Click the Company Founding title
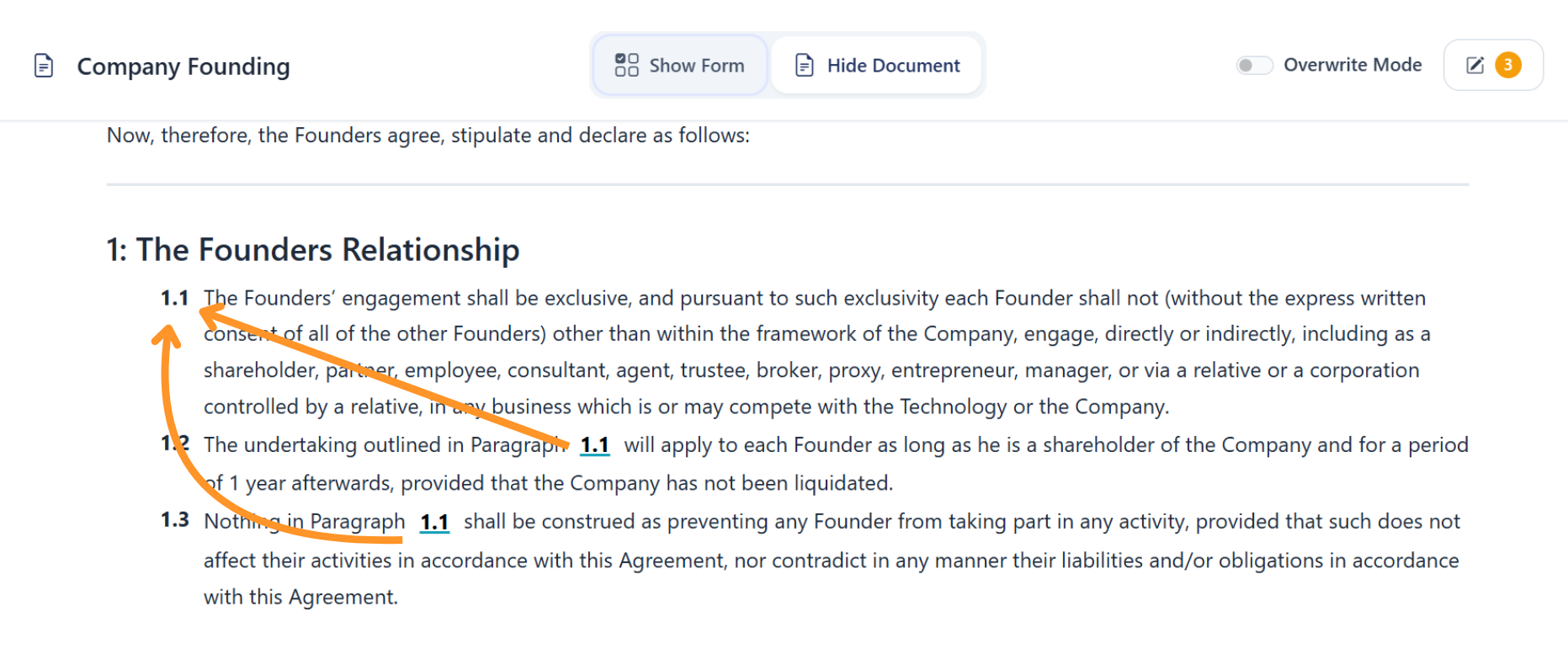 pos(183,66)
